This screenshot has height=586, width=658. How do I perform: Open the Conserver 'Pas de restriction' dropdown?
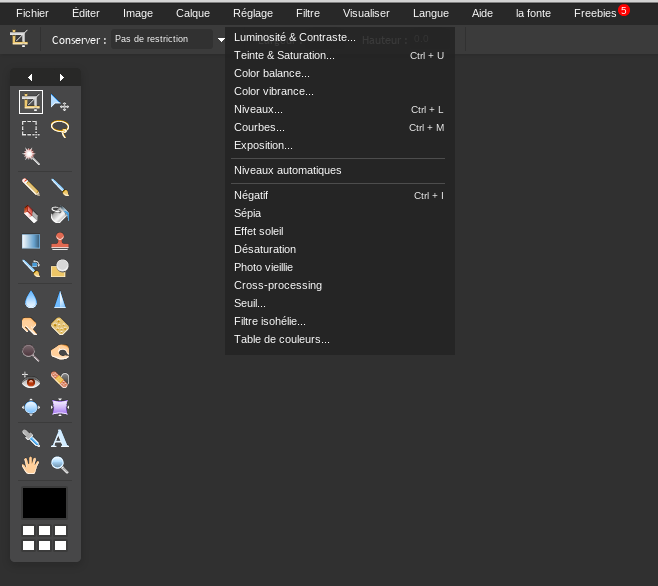tap(169, 39)
